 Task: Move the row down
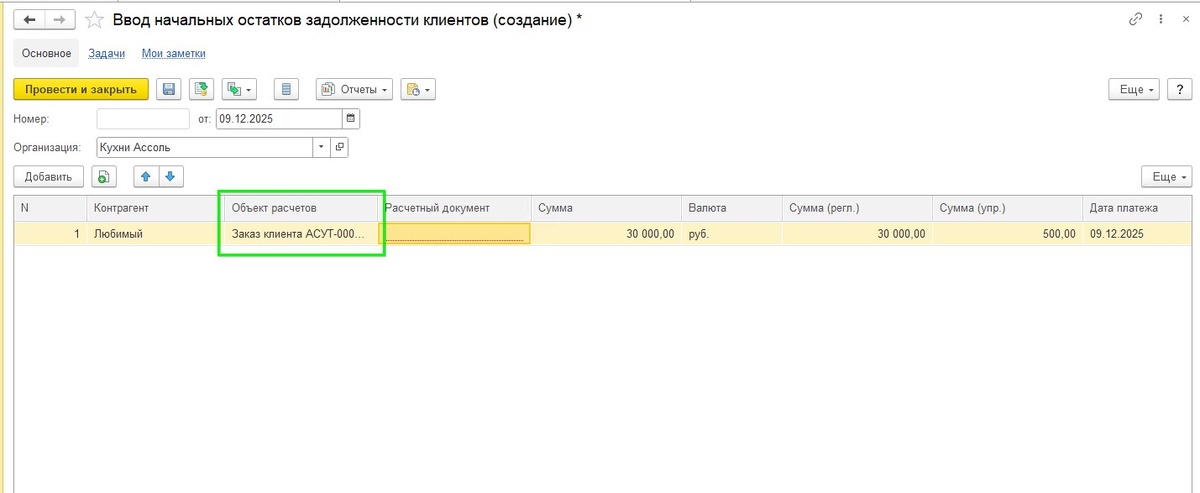coord(171,177)
